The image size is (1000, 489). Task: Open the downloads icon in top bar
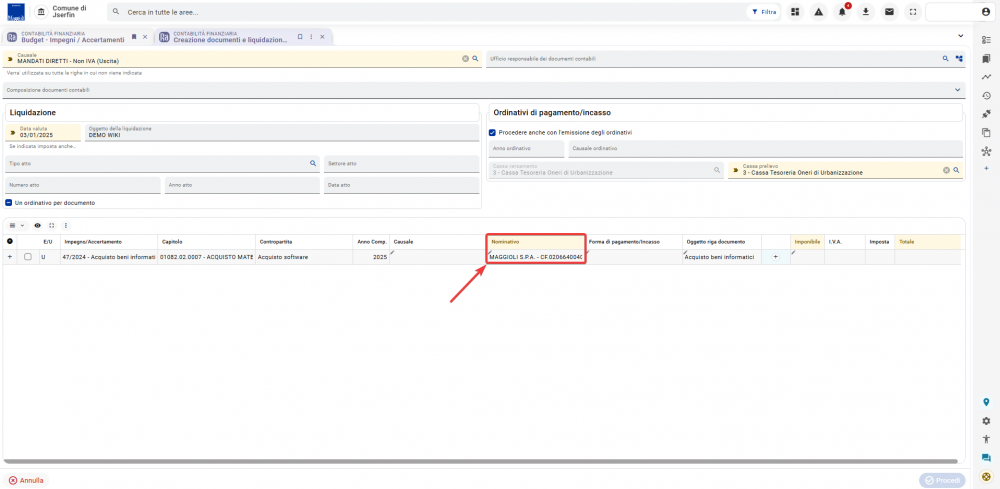point(865,12)
